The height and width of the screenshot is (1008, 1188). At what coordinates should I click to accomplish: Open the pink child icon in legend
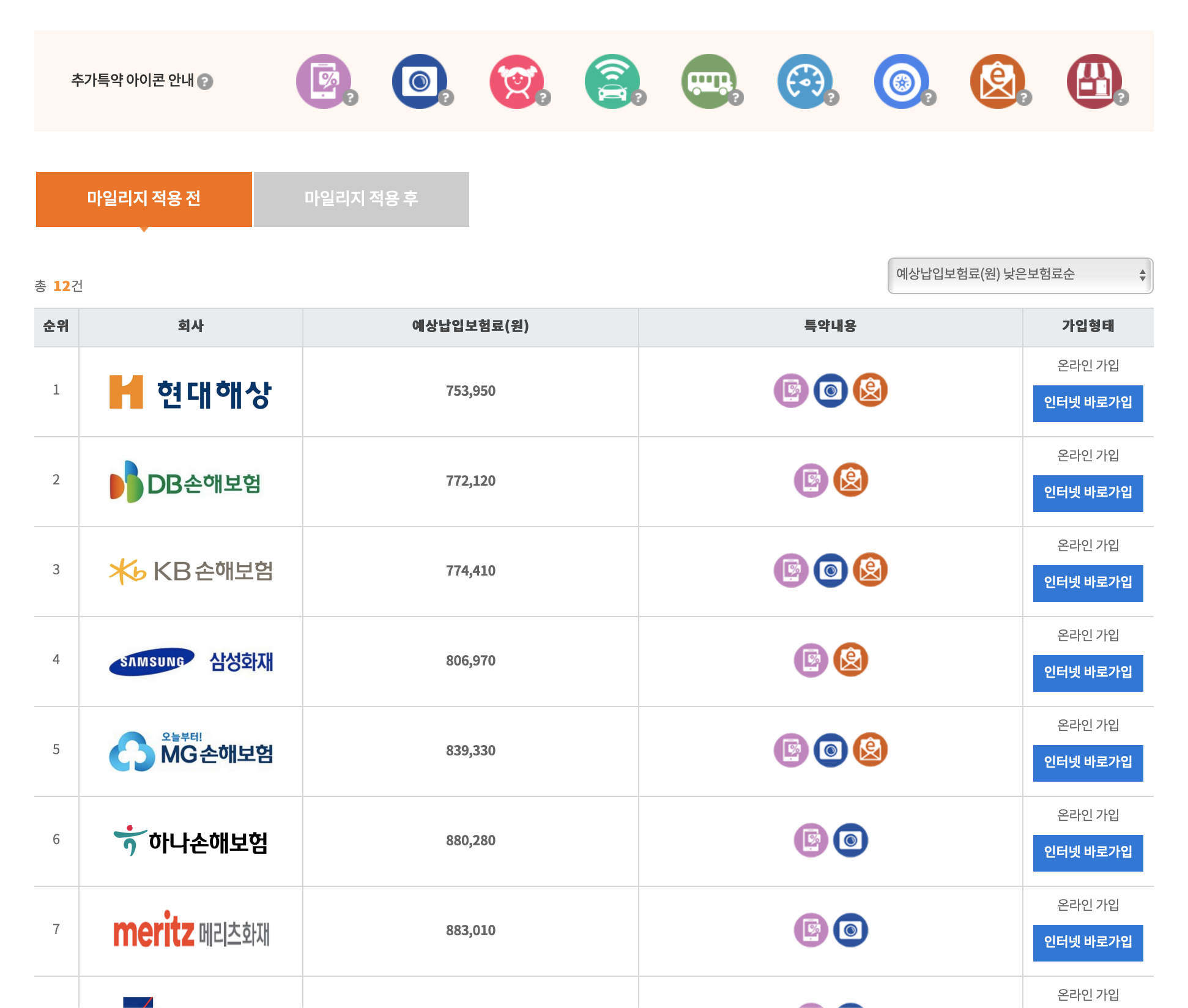tap(517, 81)
